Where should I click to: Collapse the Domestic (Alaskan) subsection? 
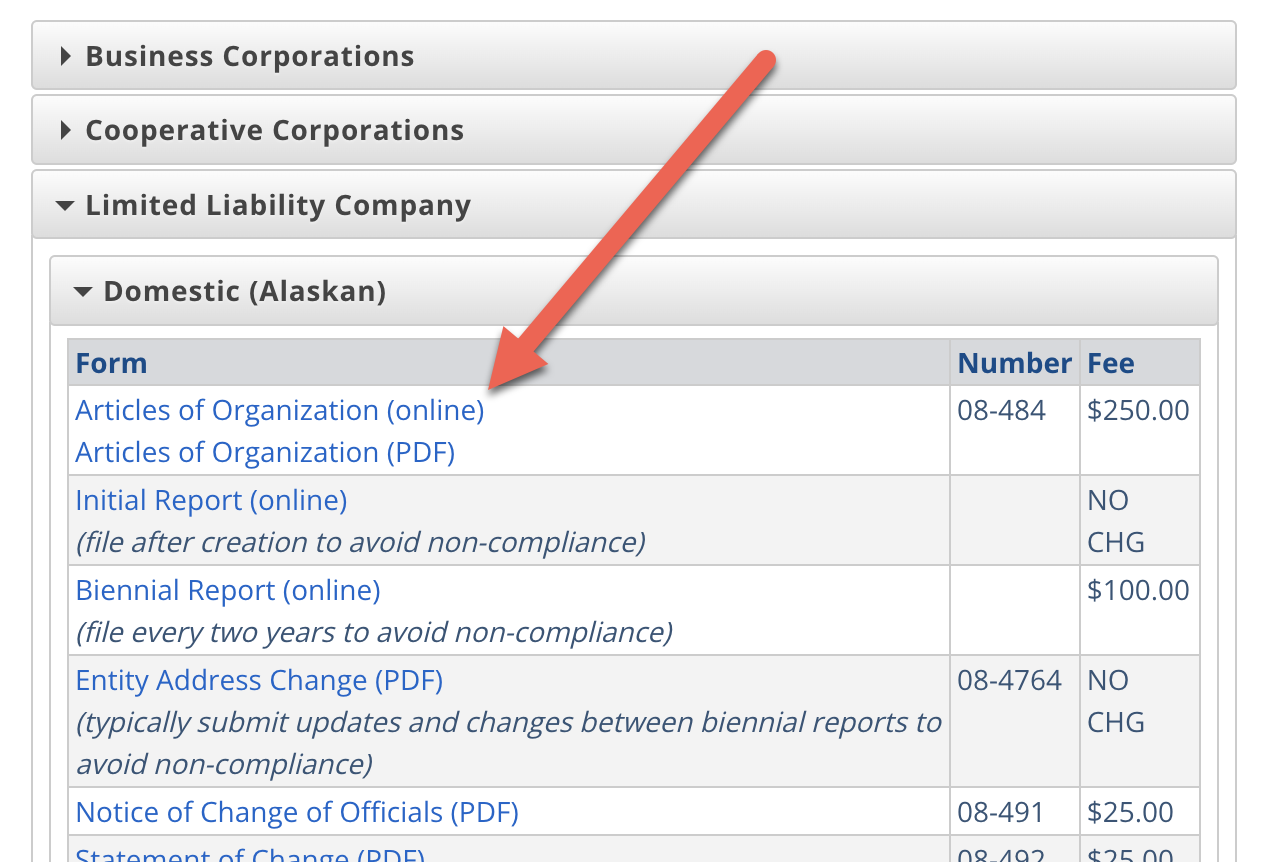tap(244, 291)
